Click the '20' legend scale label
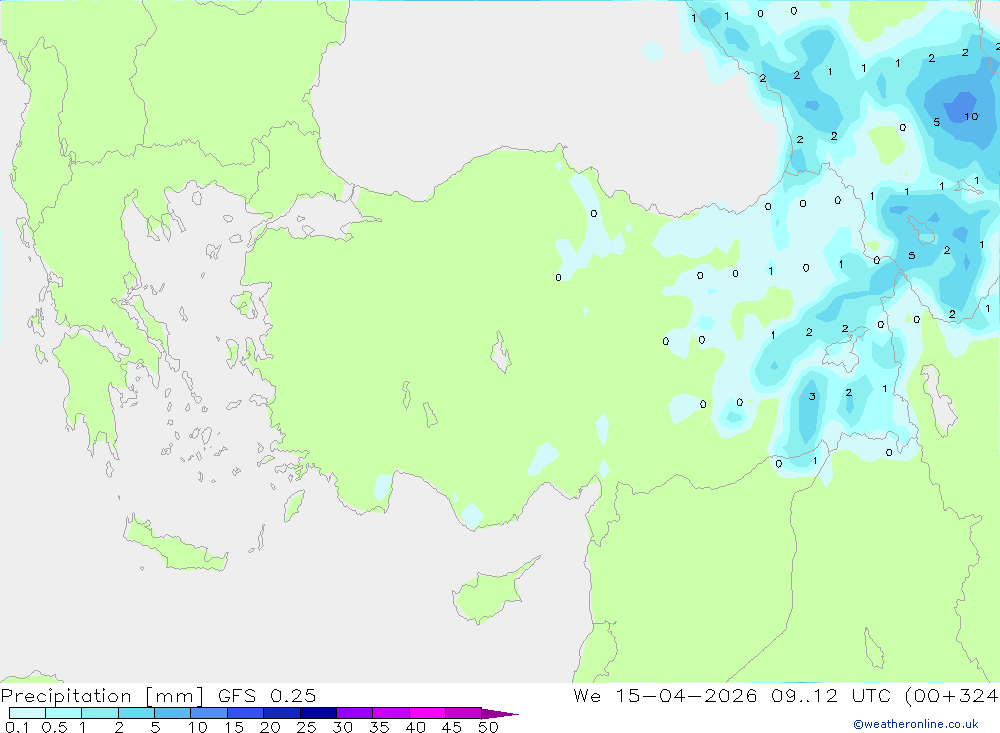Viewport: 1000px width, 733px height. (270, 727)
